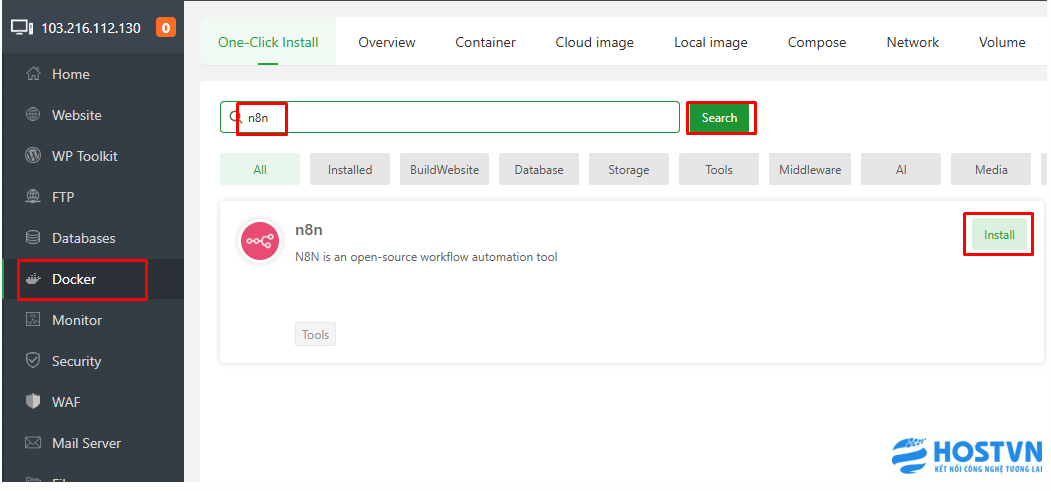The image size is (1051, 491).
Task: Open Databases section
Action: click(x=92, y=238)
